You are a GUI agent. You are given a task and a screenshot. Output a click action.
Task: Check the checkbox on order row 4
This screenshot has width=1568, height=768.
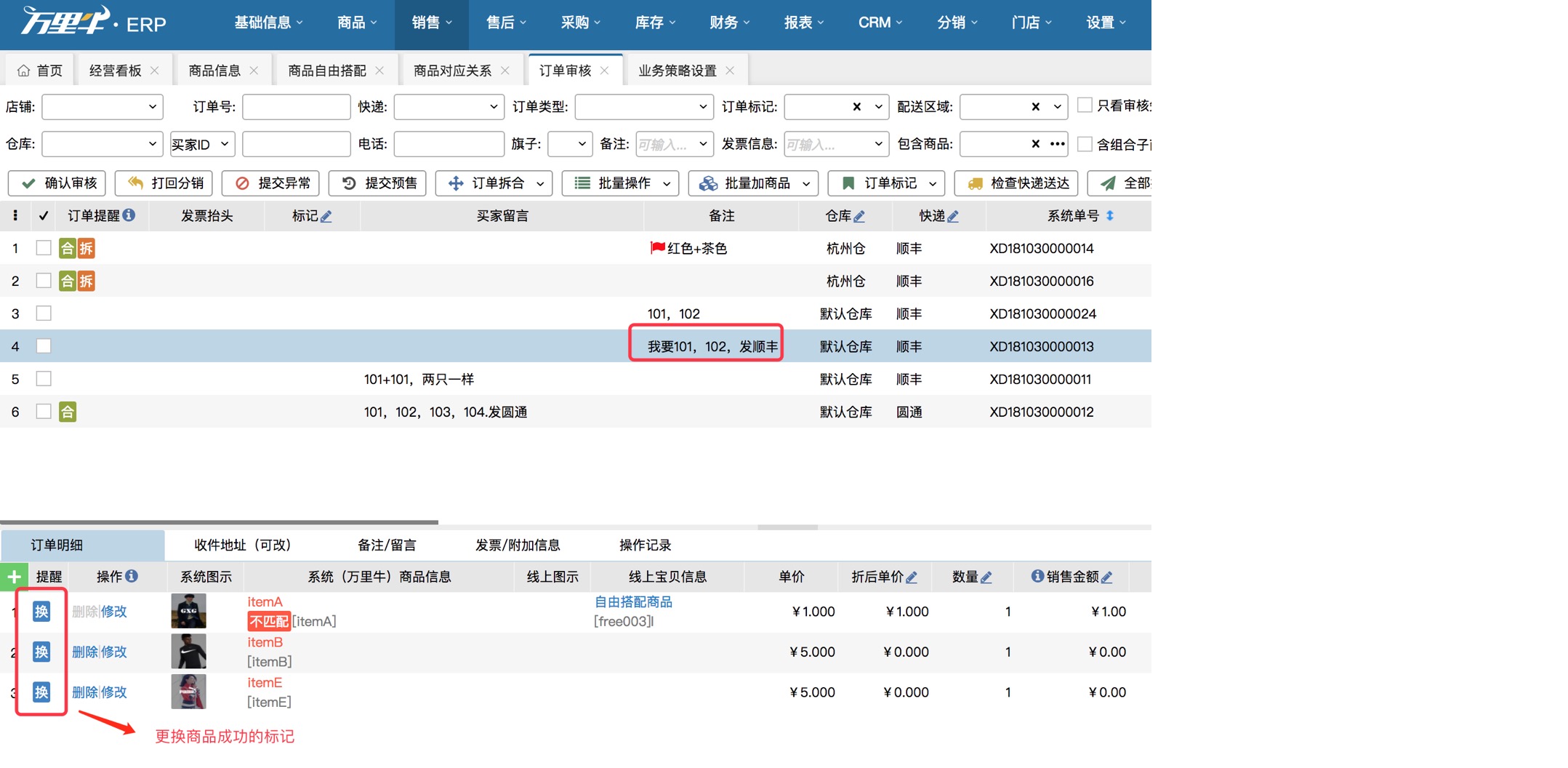click(44, 345)
